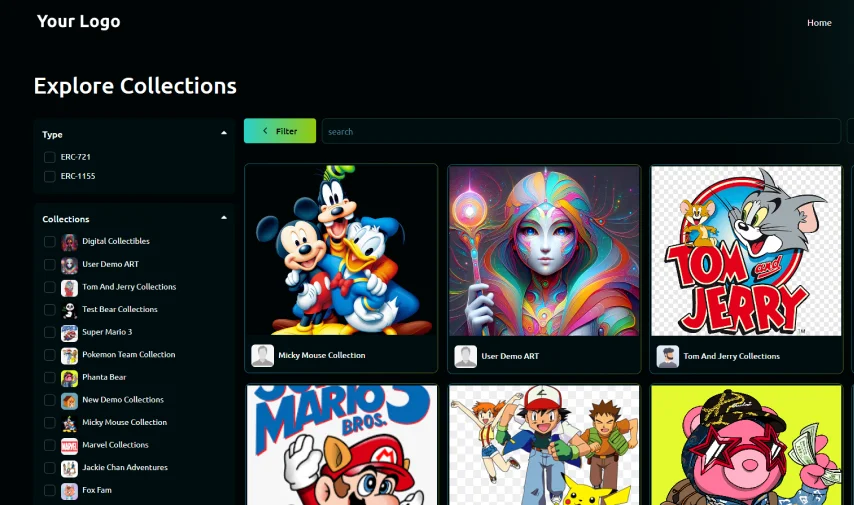The width and height of the screenshot is (854, 505).
Task: Collapse the Type filter section arrow
Action: [x=224, y=133]
